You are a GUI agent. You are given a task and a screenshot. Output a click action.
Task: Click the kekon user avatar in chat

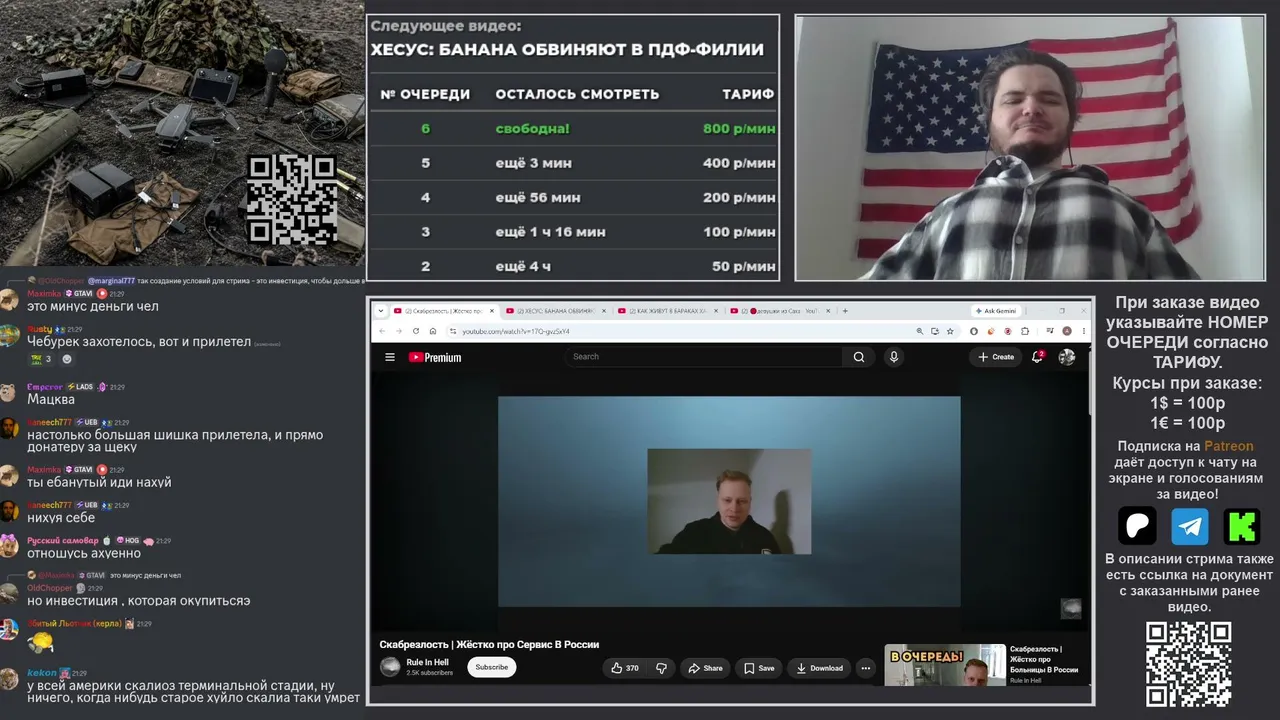[9, 679]
